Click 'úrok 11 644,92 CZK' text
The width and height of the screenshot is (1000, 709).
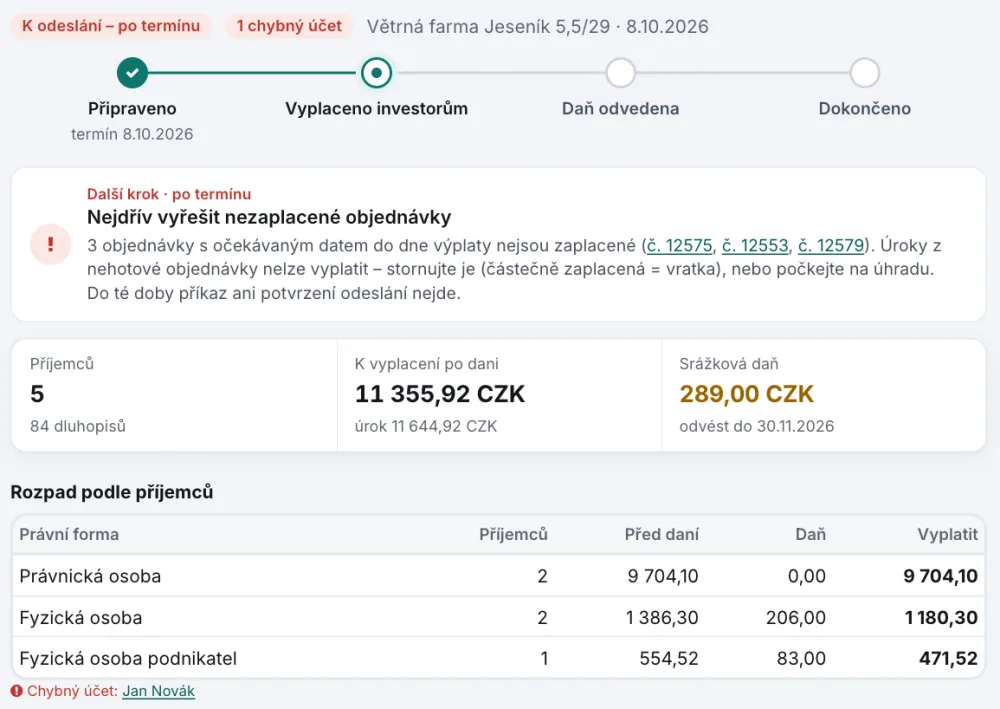pyautogui.click(x=426, y=426)
